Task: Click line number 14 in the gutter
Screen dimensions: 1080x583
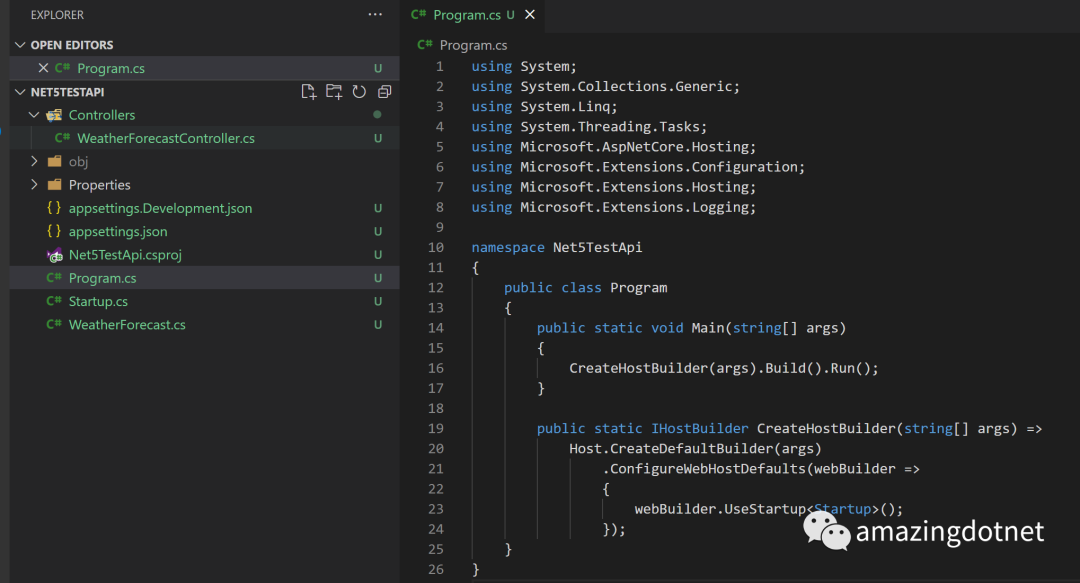Action: tap(435, 328)
